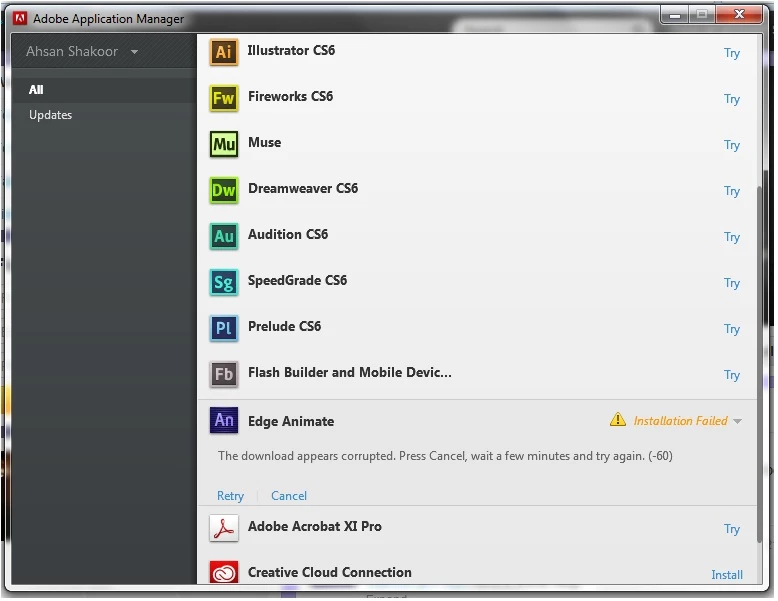Viewport: 778px width, 601px height.
Task: Try Prelude CS6
Action: click(x=732, y=330)
